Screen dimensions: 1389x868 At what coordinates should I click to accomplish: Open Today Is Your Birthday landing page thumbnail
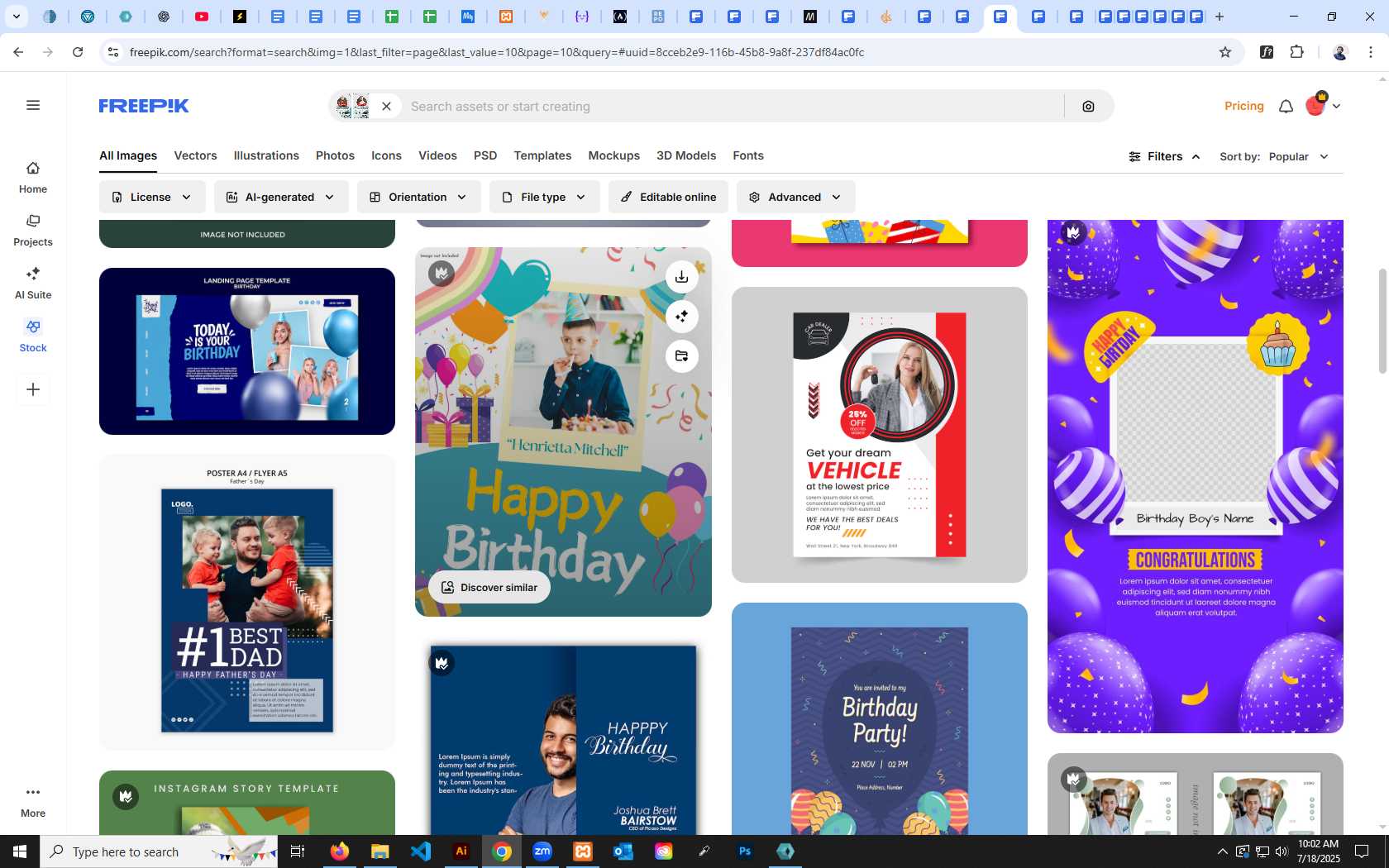(x=247, y=351)
